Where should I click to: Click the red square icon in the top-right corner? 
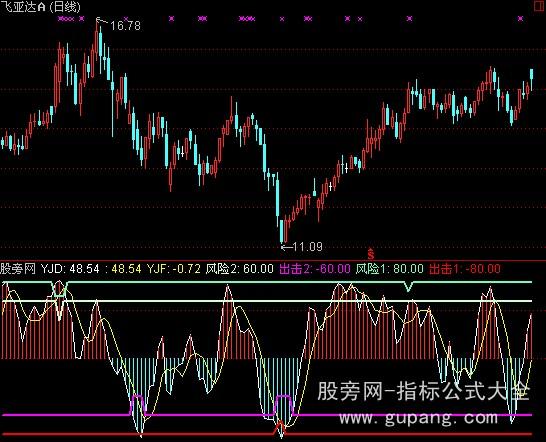pyautogui.click(x=539, y=5)
